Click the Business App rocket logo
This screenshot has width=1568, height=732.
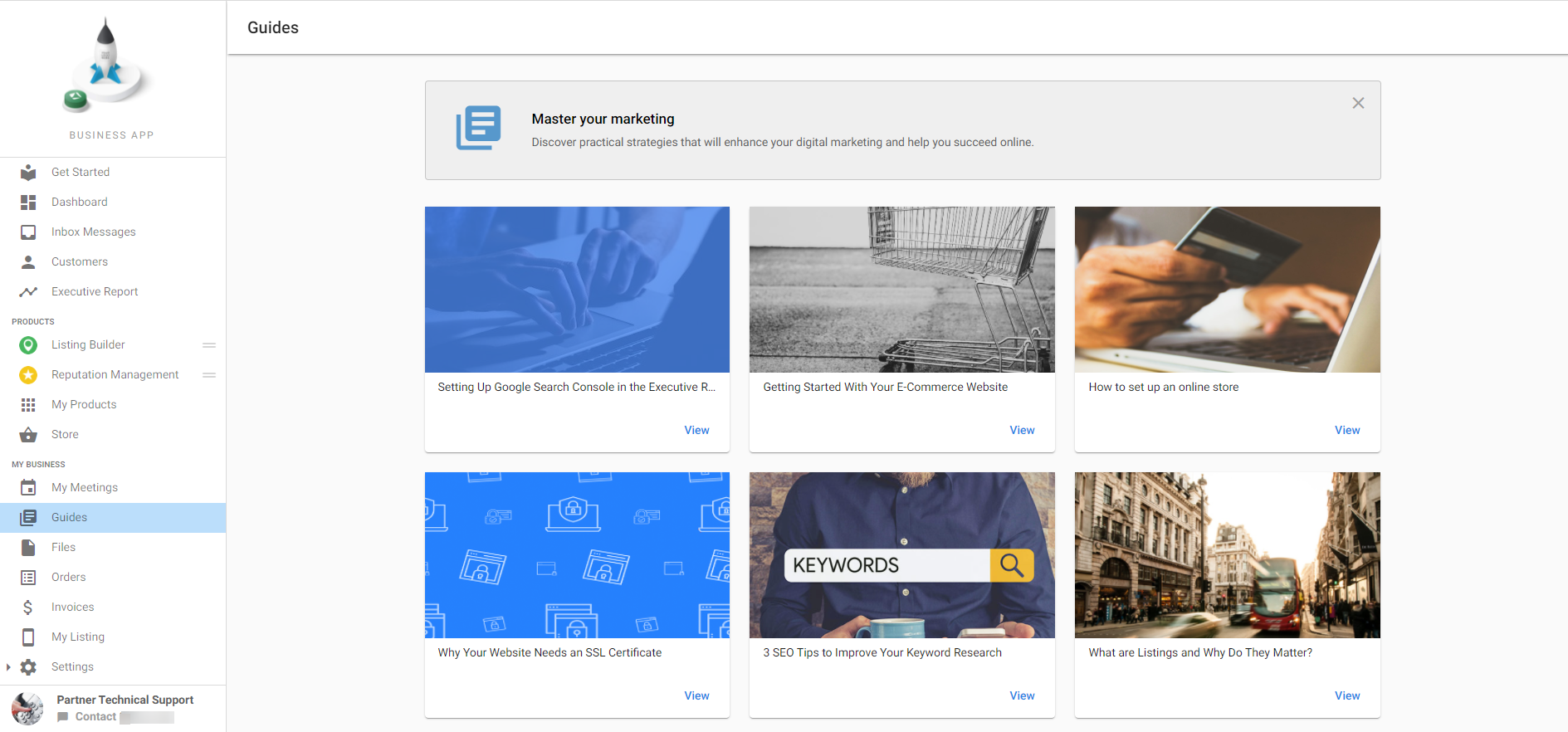pos(106,66)
